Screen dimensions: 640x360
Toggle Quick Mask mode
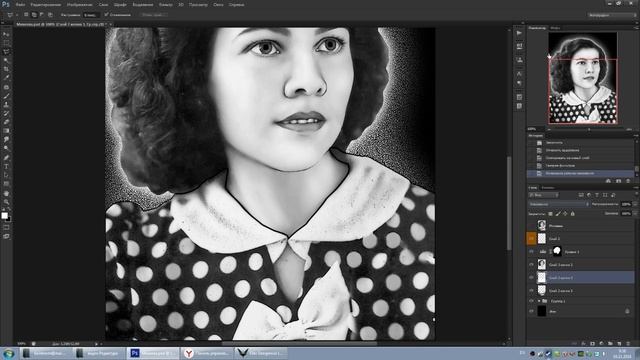(x=6, y=228)
